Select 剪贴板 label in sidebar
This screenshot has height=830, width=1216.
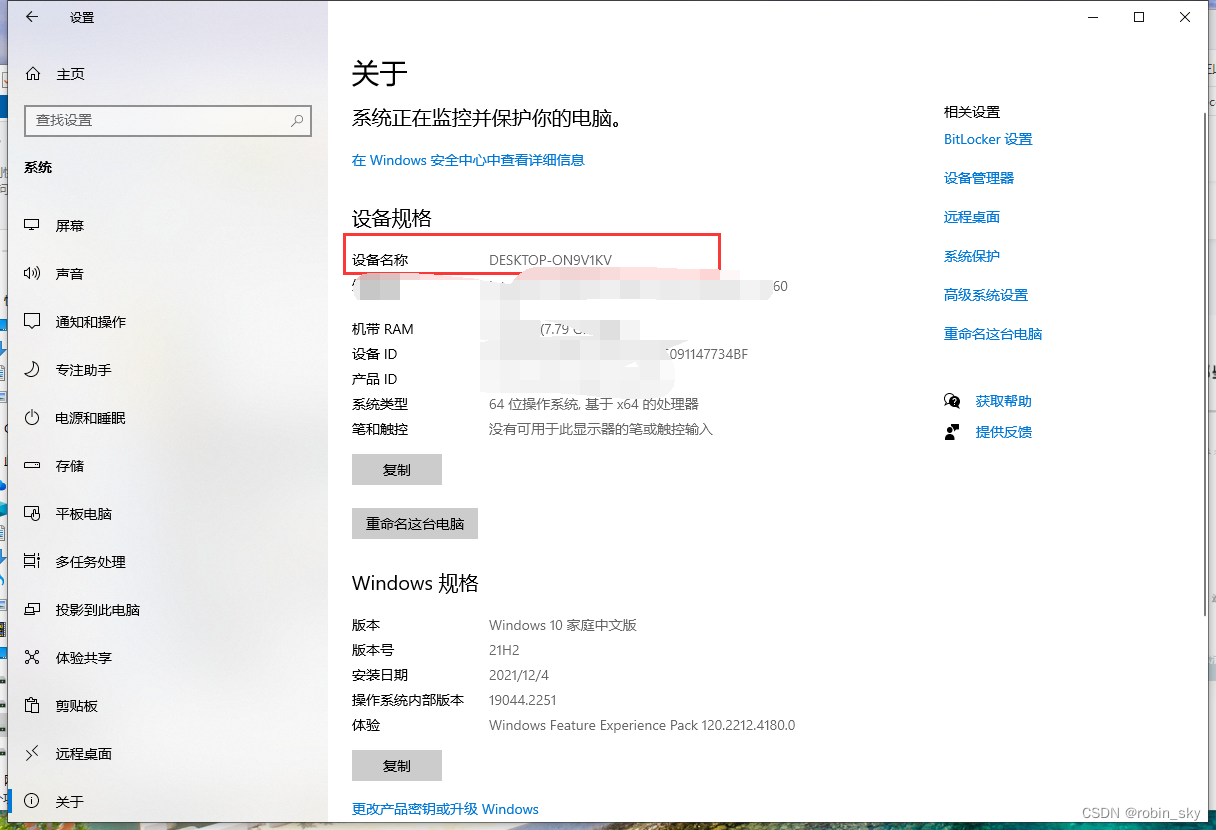[77, 706]
